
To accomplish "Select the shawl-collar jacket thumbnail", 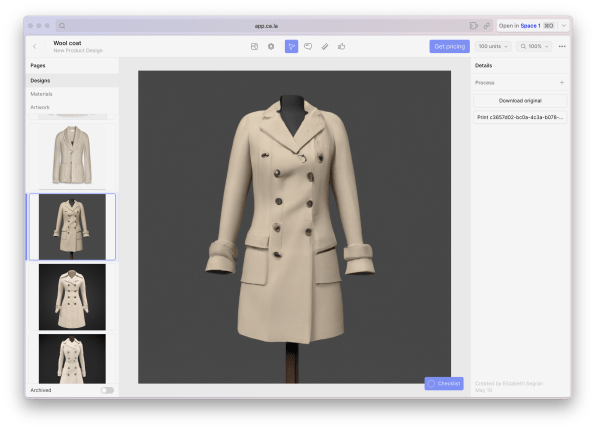I will point(72,156).
